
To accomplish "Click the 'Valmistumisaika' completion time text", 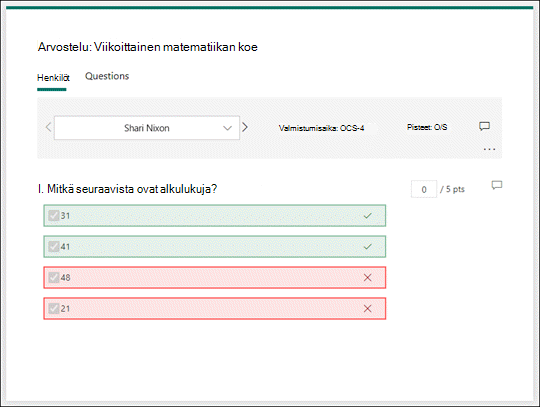I will pyautogui.click(x=321, y=128).
